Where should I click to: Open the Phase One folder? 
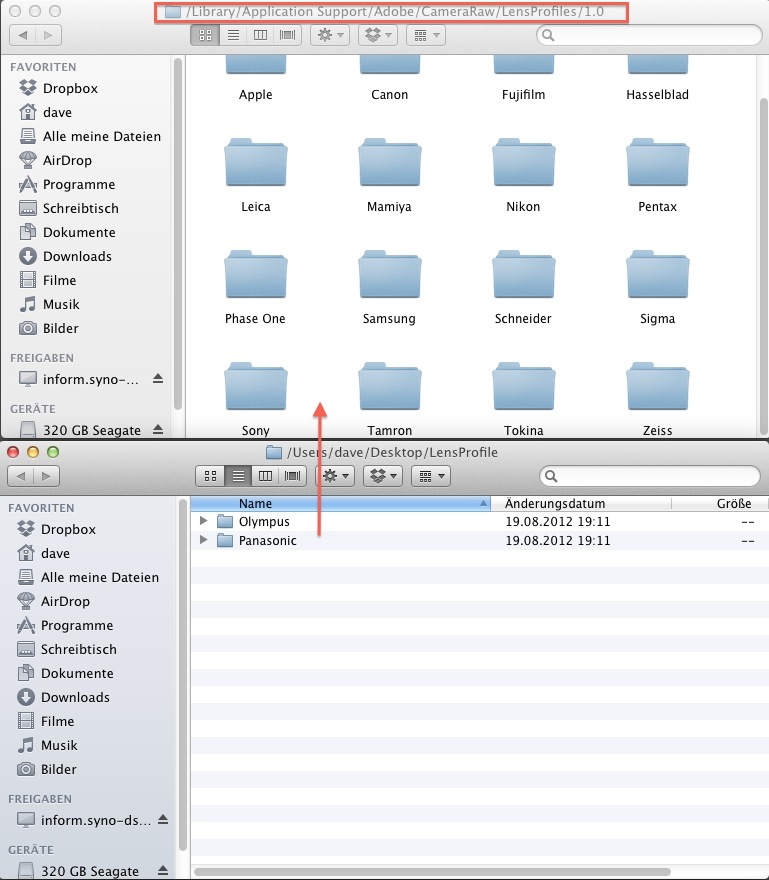point(255,275)
